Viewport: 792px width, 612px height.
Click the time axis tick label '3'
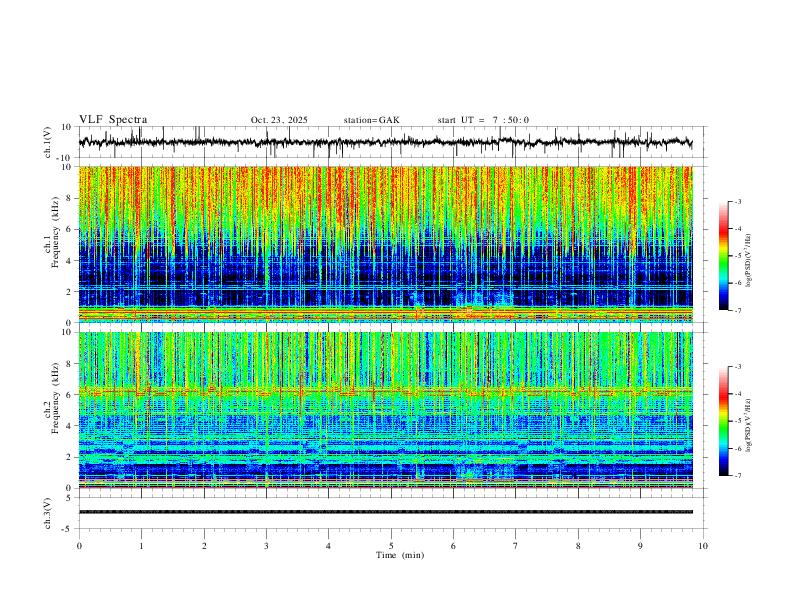[x=266, y=546]
